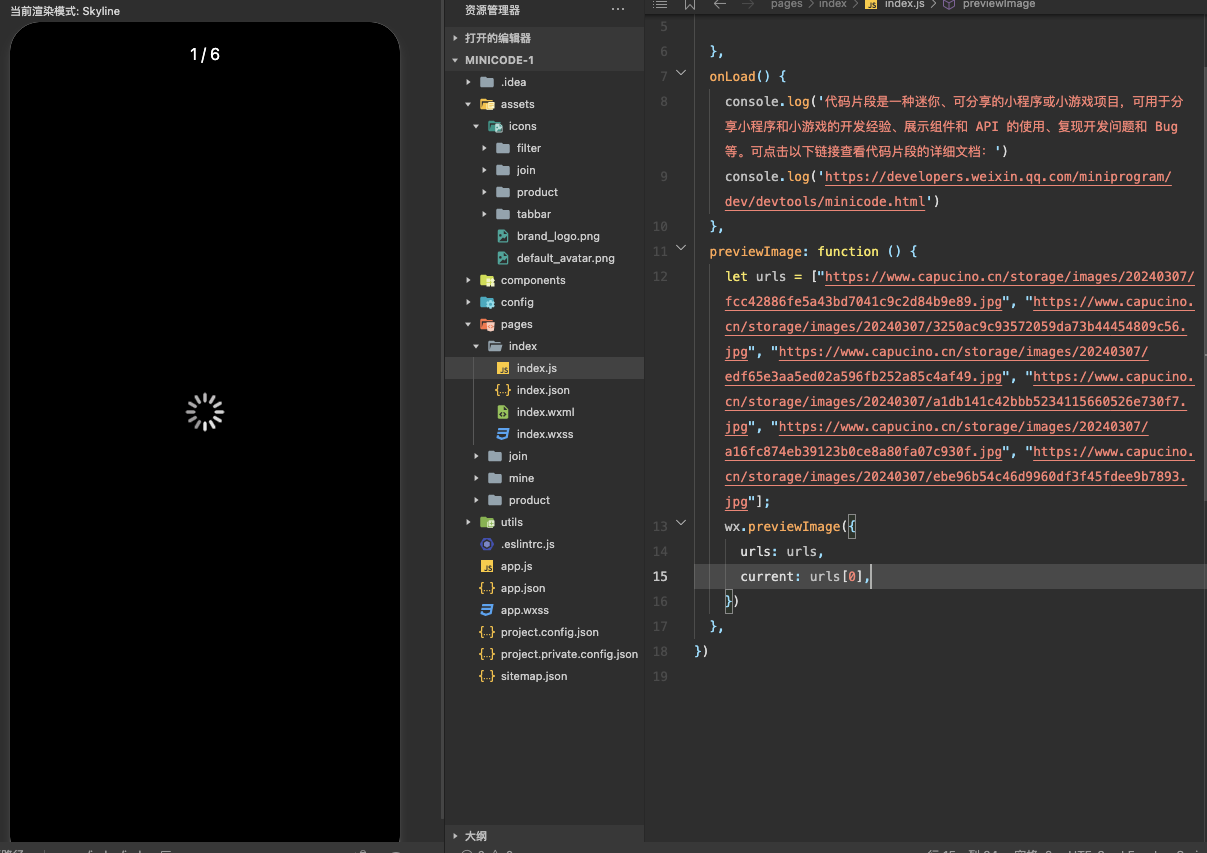Click the pages folder icon
1207x853 pixels.
coord(487,324)
